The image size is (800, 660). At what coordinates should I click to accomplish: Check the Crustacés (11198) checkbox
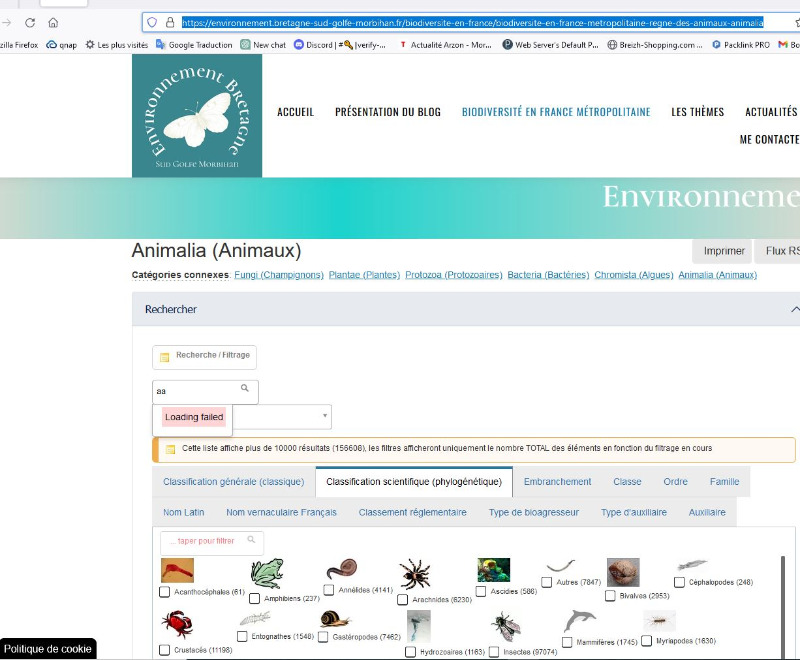tap(164, 650)
